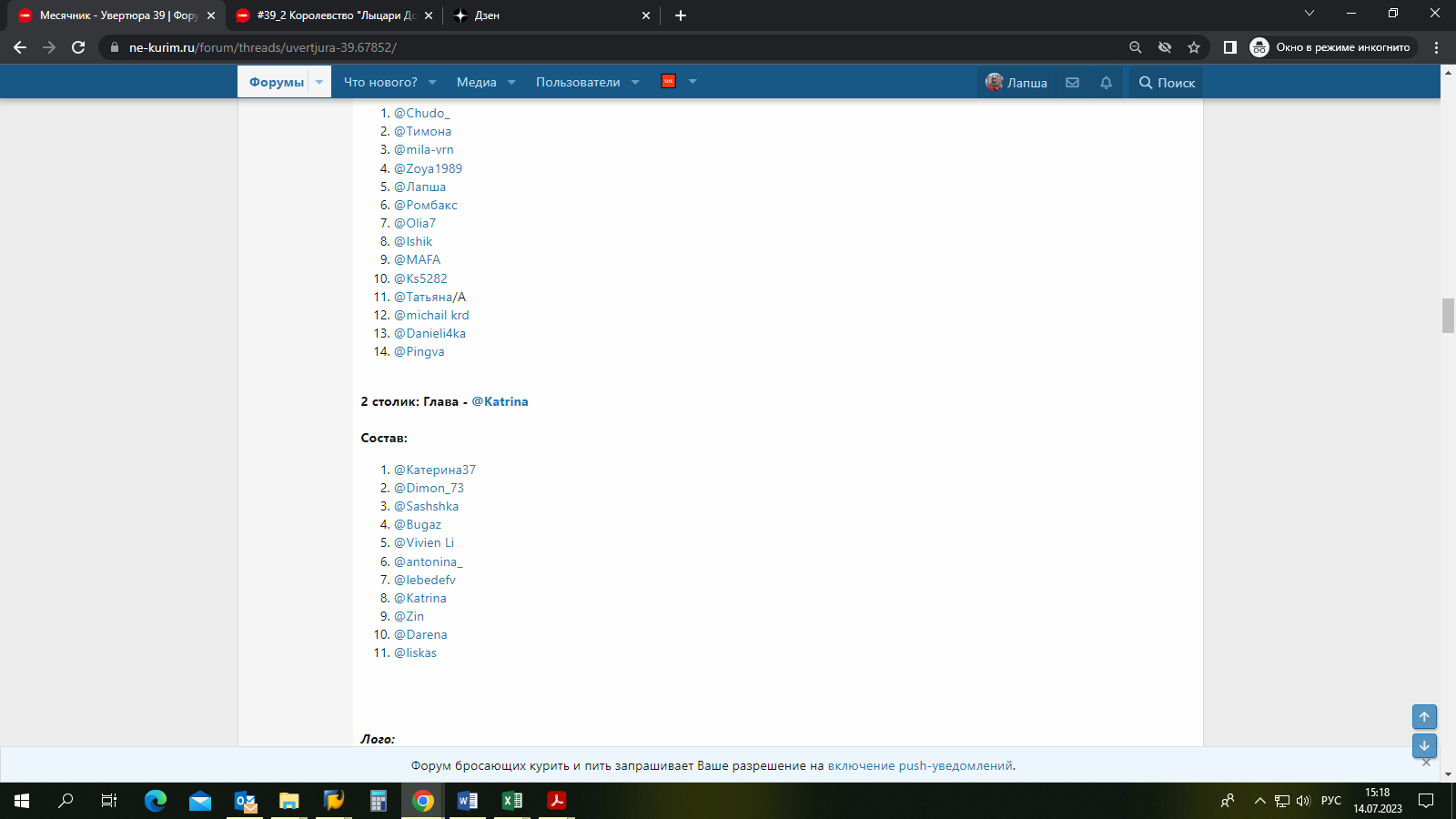
Task: Open the @Chudo_ profile link
Action: pyautogui.click(x=422, y=113)
